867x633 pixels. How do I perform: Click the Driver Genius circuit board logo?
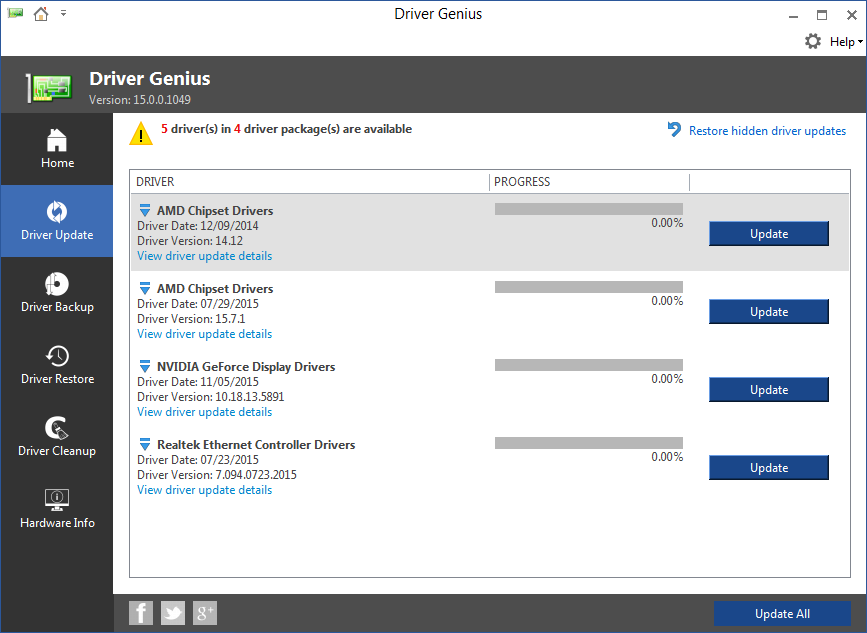coord(49,87)
